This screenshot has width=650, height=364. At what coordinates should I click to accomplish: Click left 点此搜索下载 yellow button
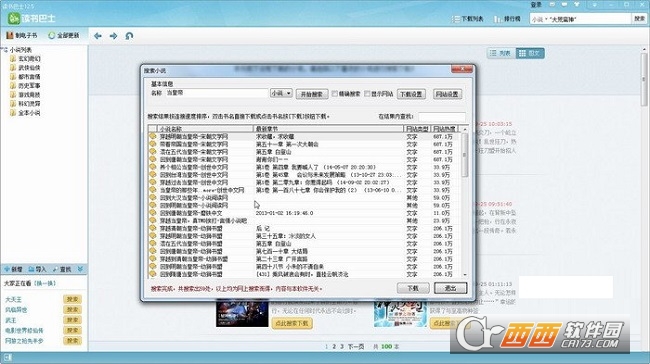(292, 323)
